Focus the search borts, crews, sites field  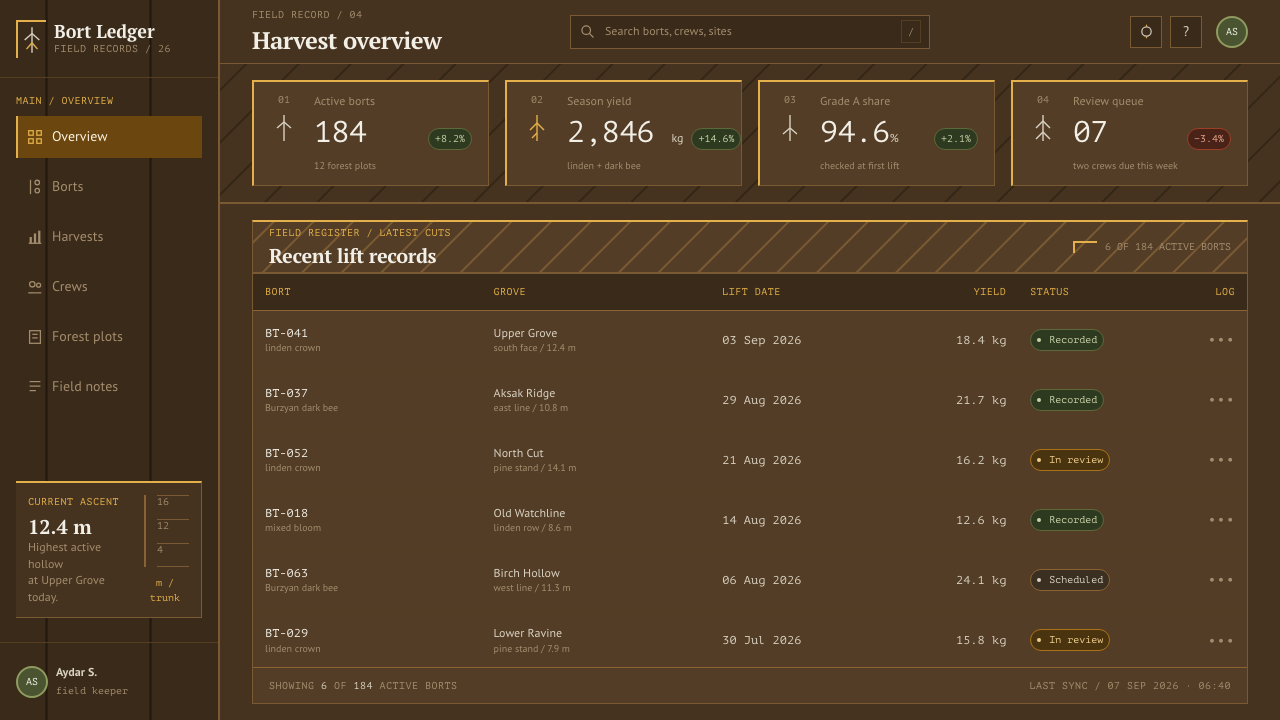pyautogui.click(x=750, y=32)
